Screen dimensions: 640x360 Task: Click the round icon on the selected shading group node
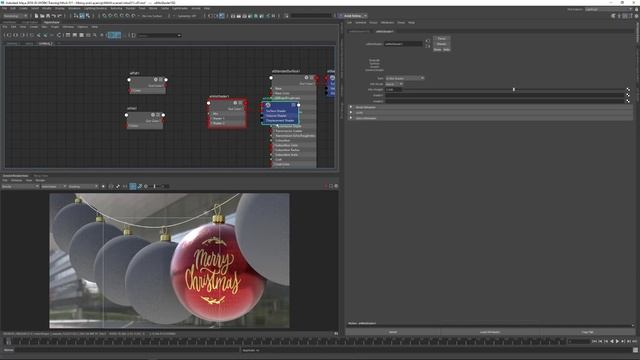[268, 105]
